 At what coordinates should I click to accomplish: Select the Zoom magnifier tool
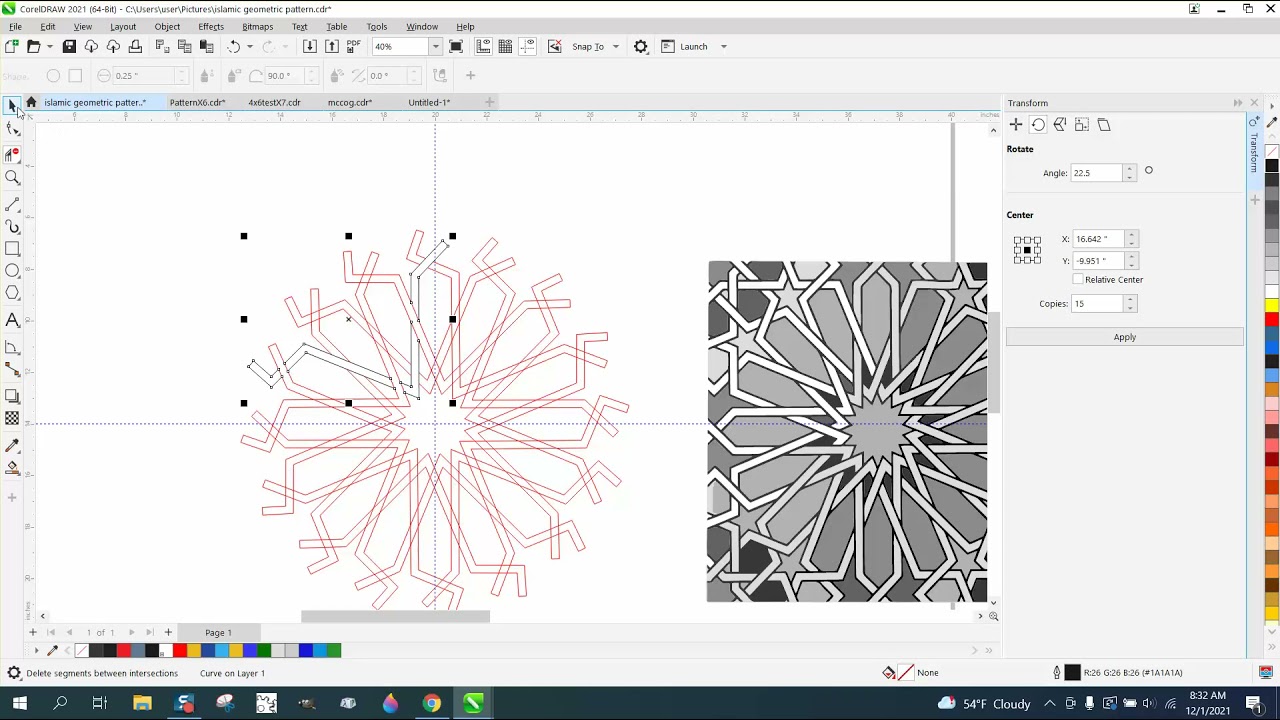pos(12,178)
